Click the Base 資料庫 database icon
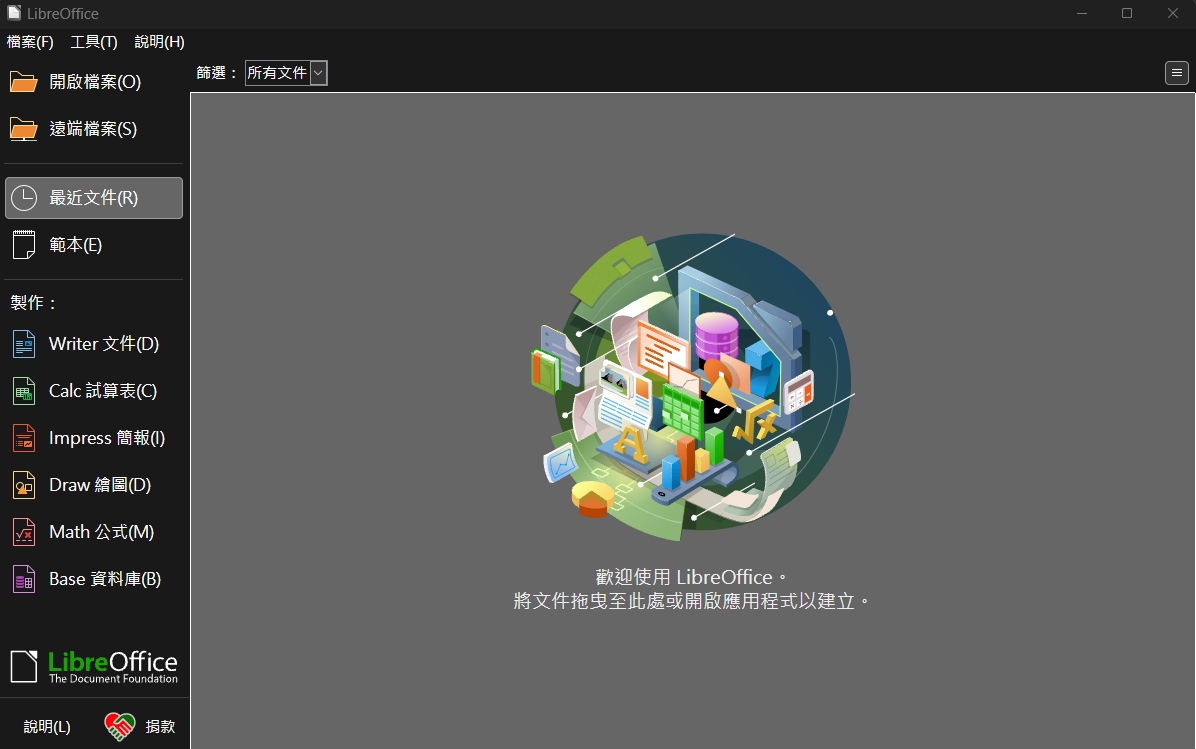This screenshot has width=1196, height=749. 24,580
